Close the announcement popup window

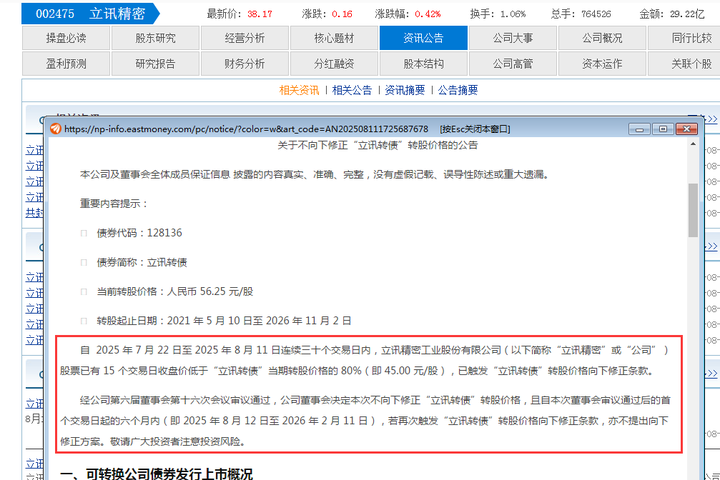pyautogui.click(x=686, y=129)
